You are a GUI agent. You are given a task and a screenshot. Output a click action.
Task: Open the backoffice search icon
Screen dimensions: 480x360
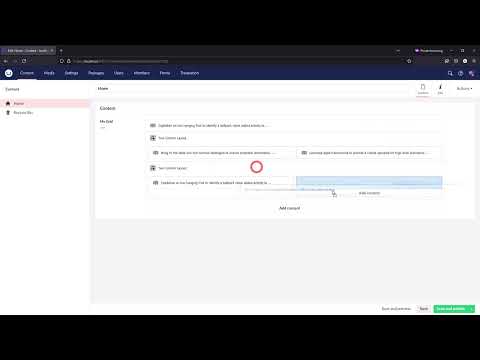450,73
